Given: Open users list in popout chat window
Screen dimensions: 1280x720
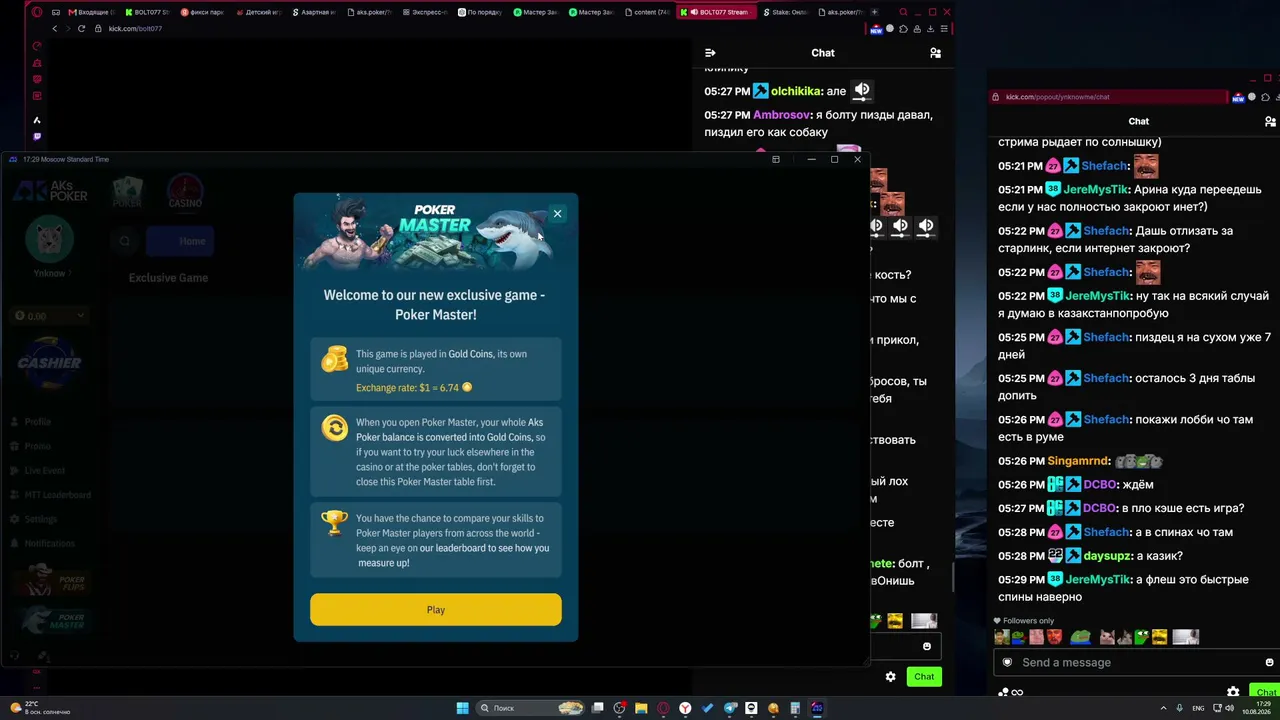Looking at the screenshot, I should pos(1270,121).
